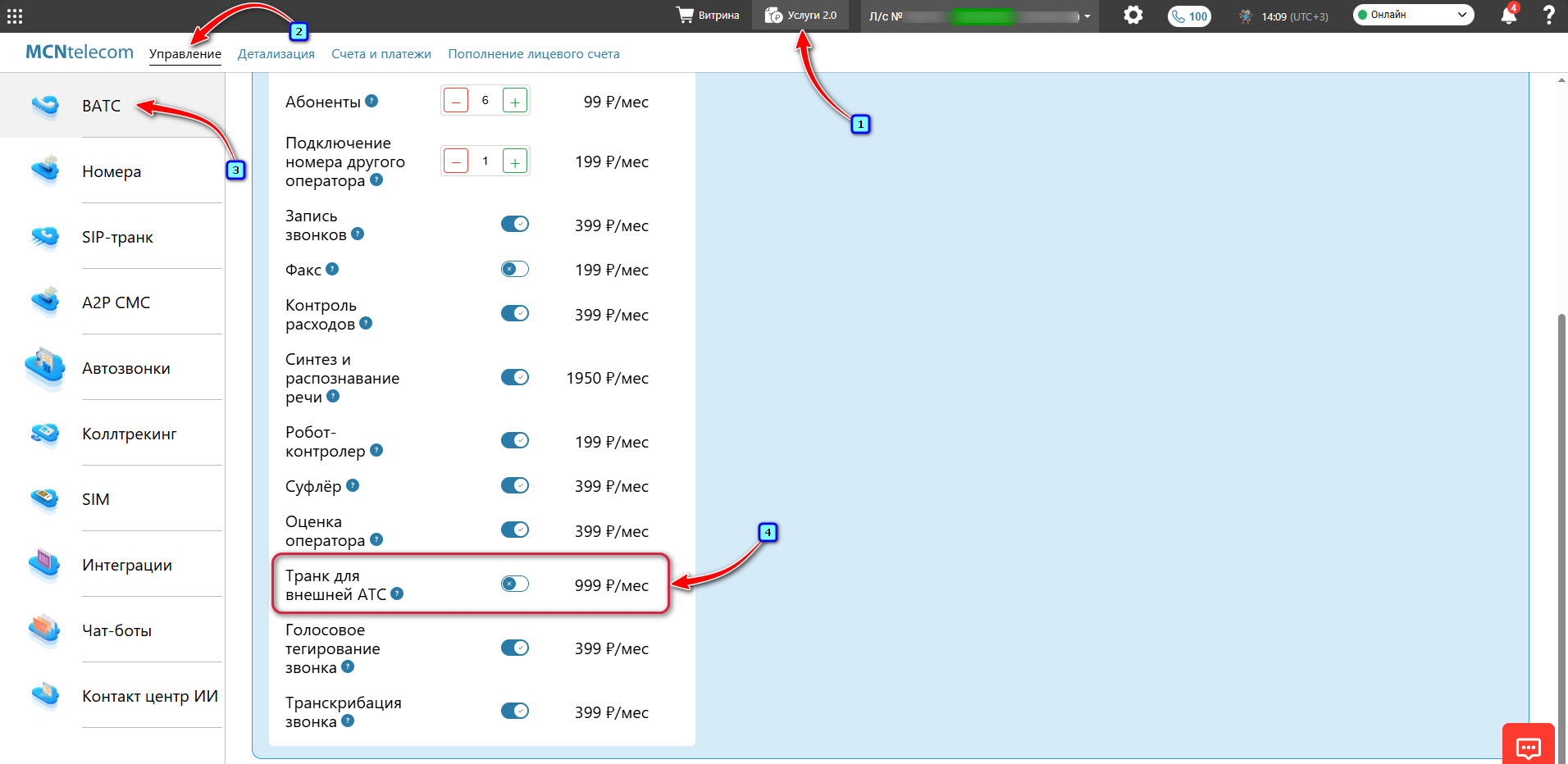Click the help question mark icon

(x=1548, y=16)
